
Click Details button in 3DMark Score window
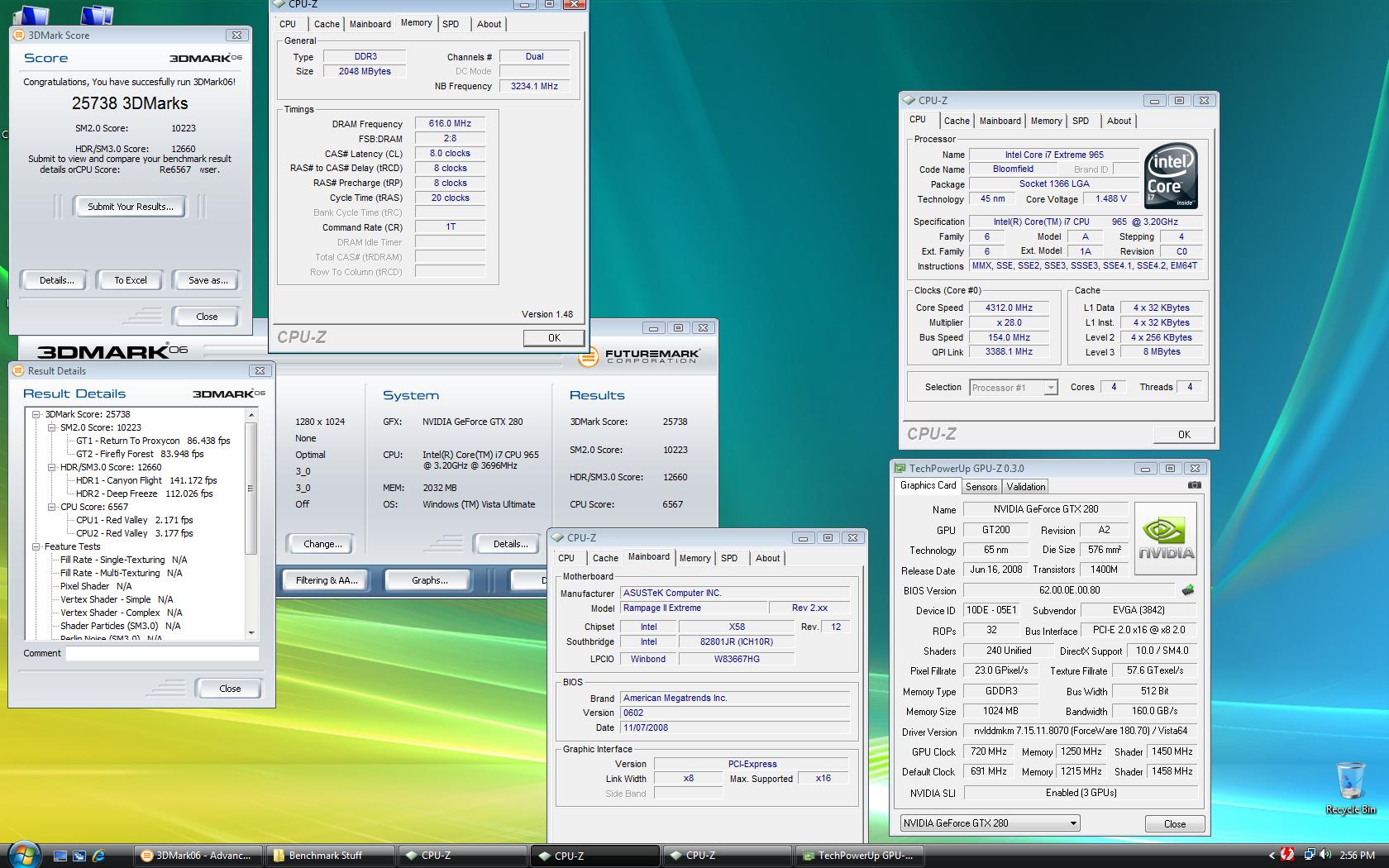tap(55, 280)
